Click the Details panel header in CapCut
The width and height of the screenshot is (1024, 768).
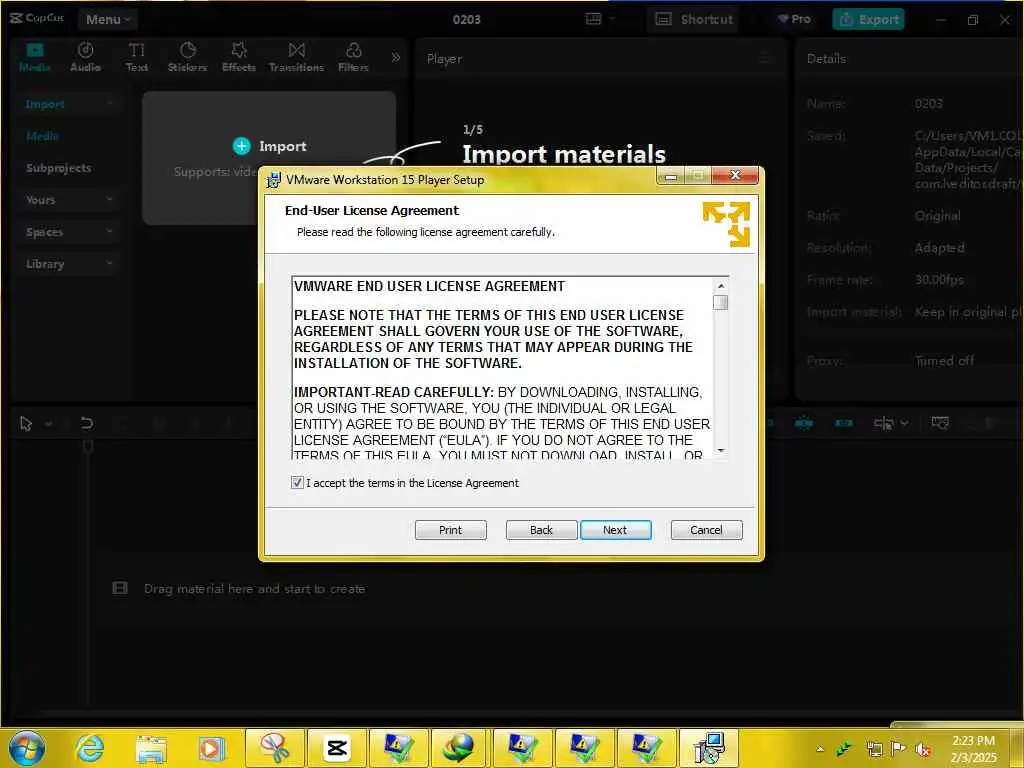(x=826, y=59)
